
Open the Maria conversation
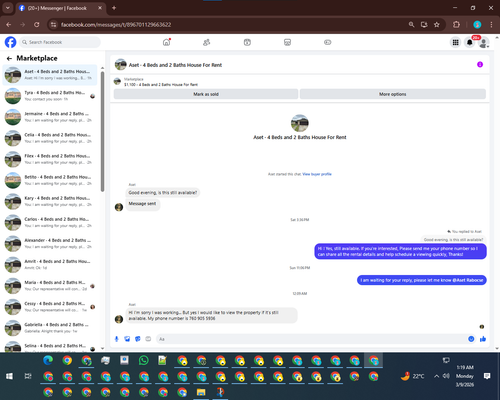[x=50, y=286]
